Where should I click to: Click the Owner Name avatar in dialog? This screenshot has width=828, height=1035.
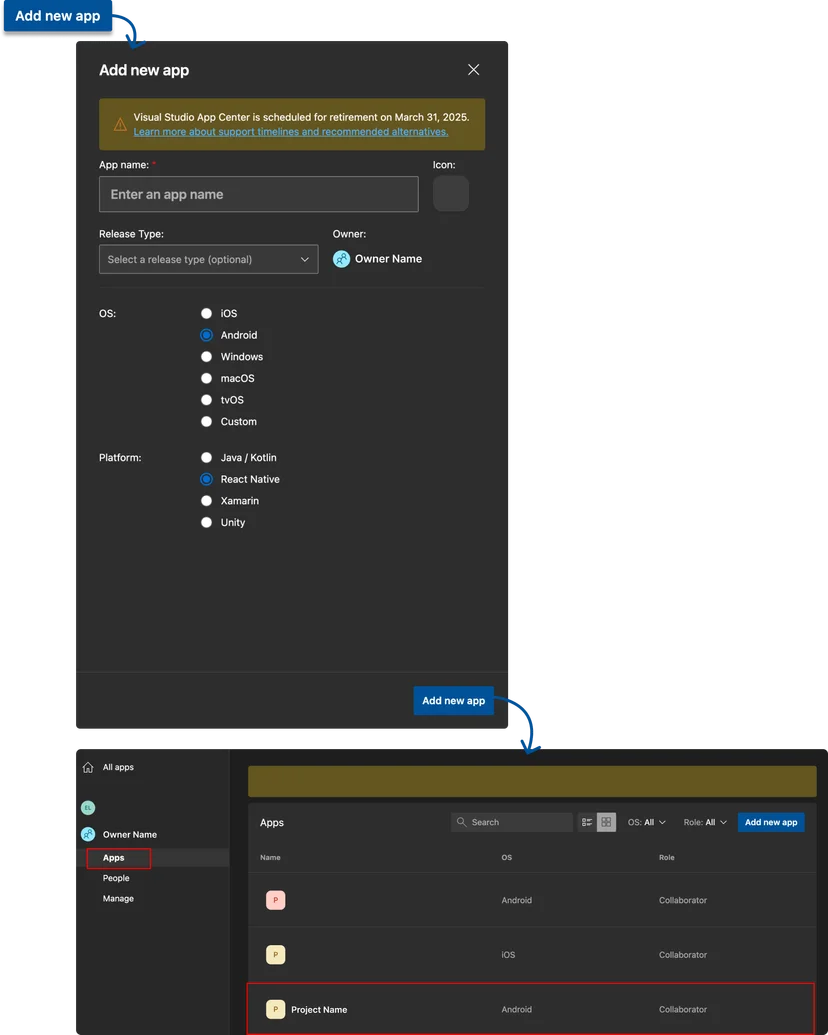pos(341,259)
